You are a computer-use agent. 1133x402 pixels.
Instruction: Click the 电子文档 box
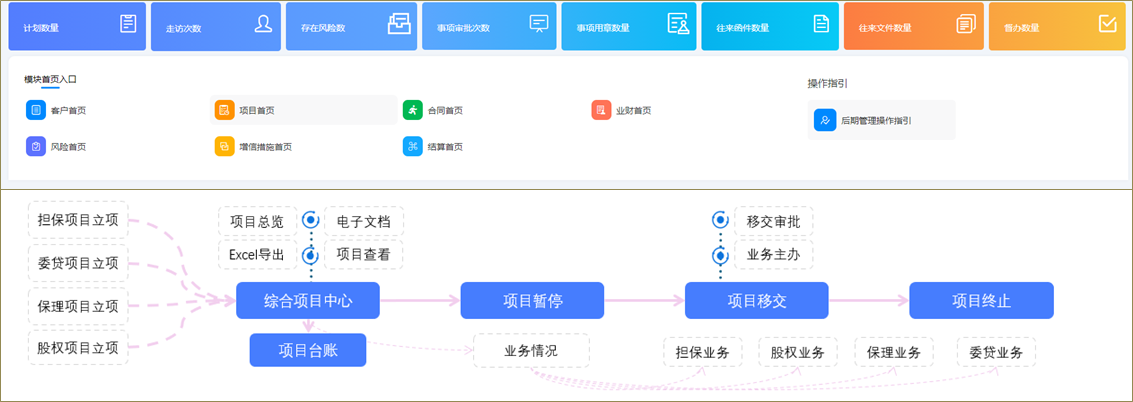pos(364,221)
